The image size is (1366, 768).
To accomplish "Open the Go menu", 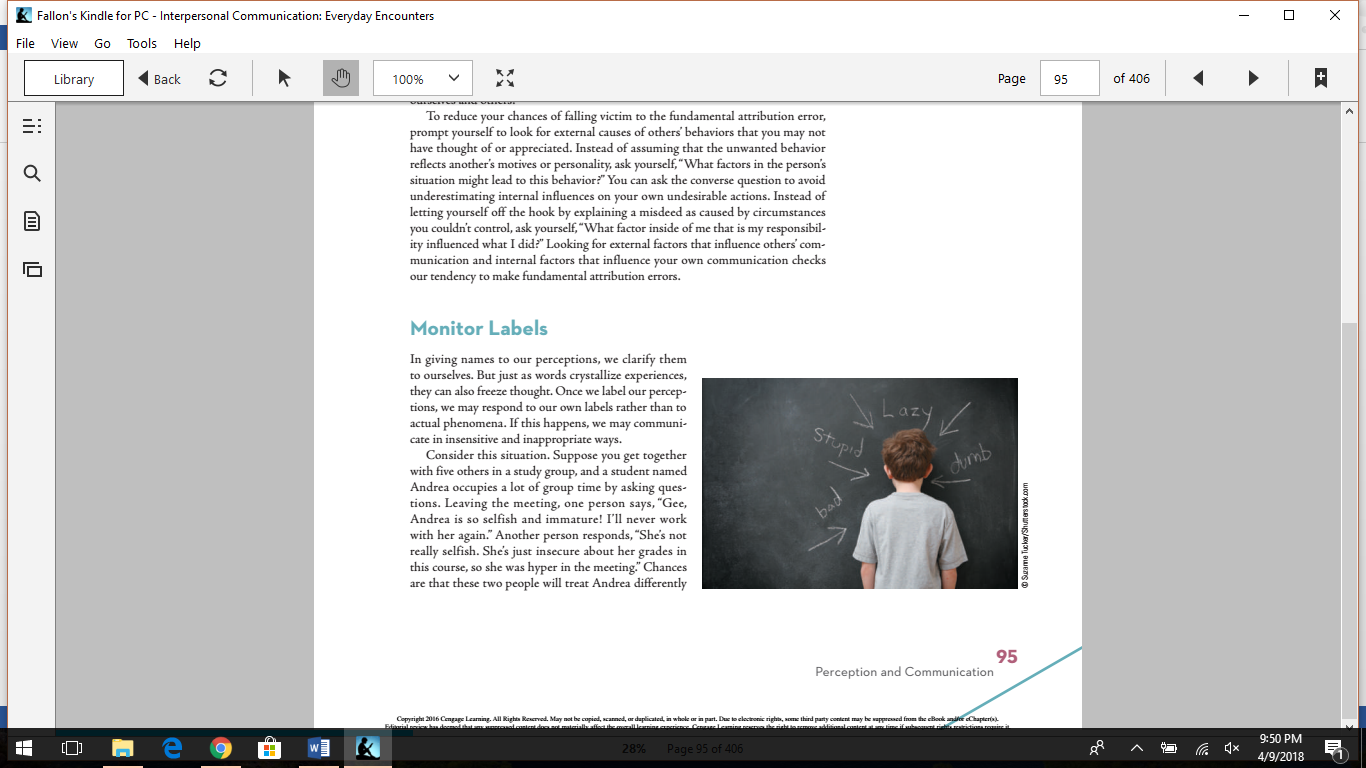I will tap(102, 43).
